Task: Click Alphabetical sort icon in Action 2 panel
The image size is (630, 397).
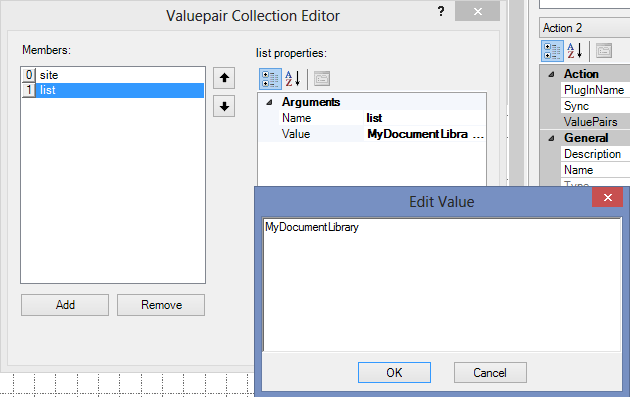Action: [x=575, y=51]
